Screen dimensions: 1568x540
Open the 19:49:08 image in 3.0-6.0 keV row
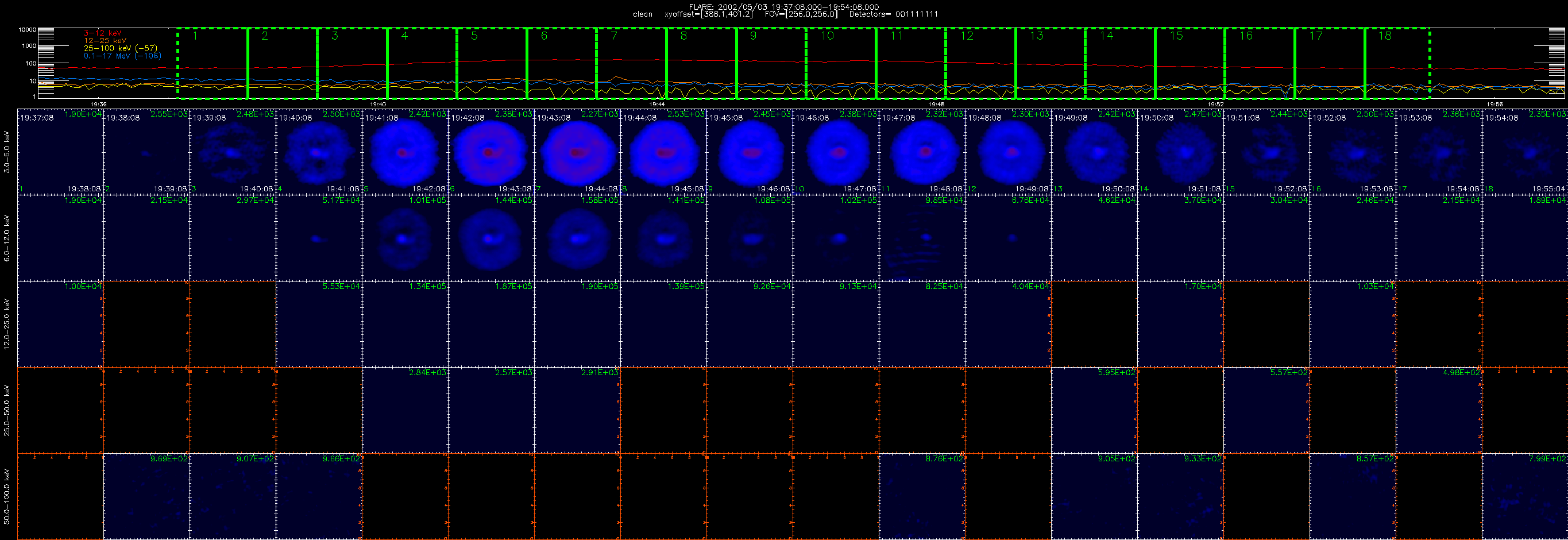point(1094,152)
